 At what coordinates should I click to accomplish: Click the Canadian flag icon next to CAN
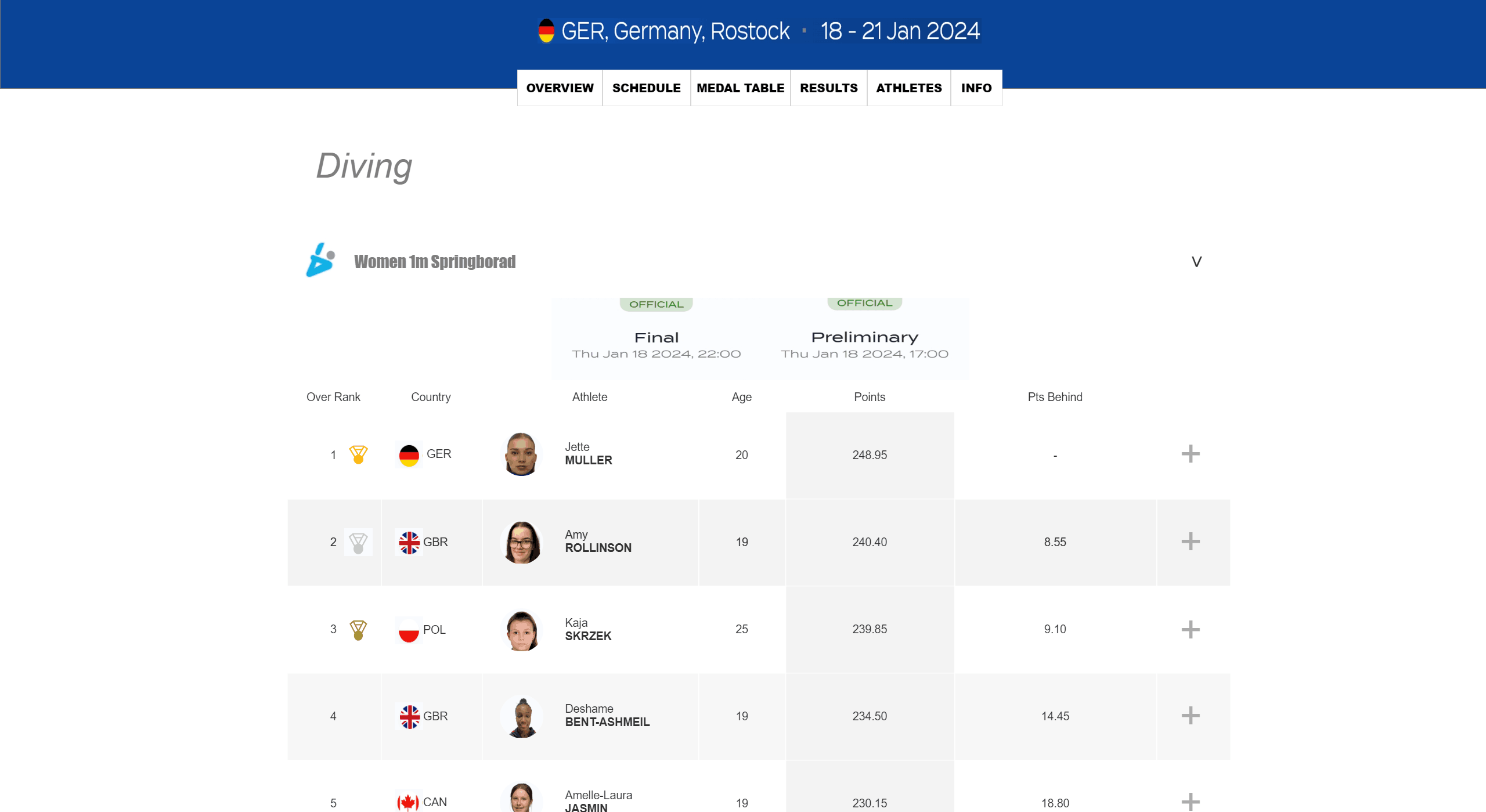[408, 802]
